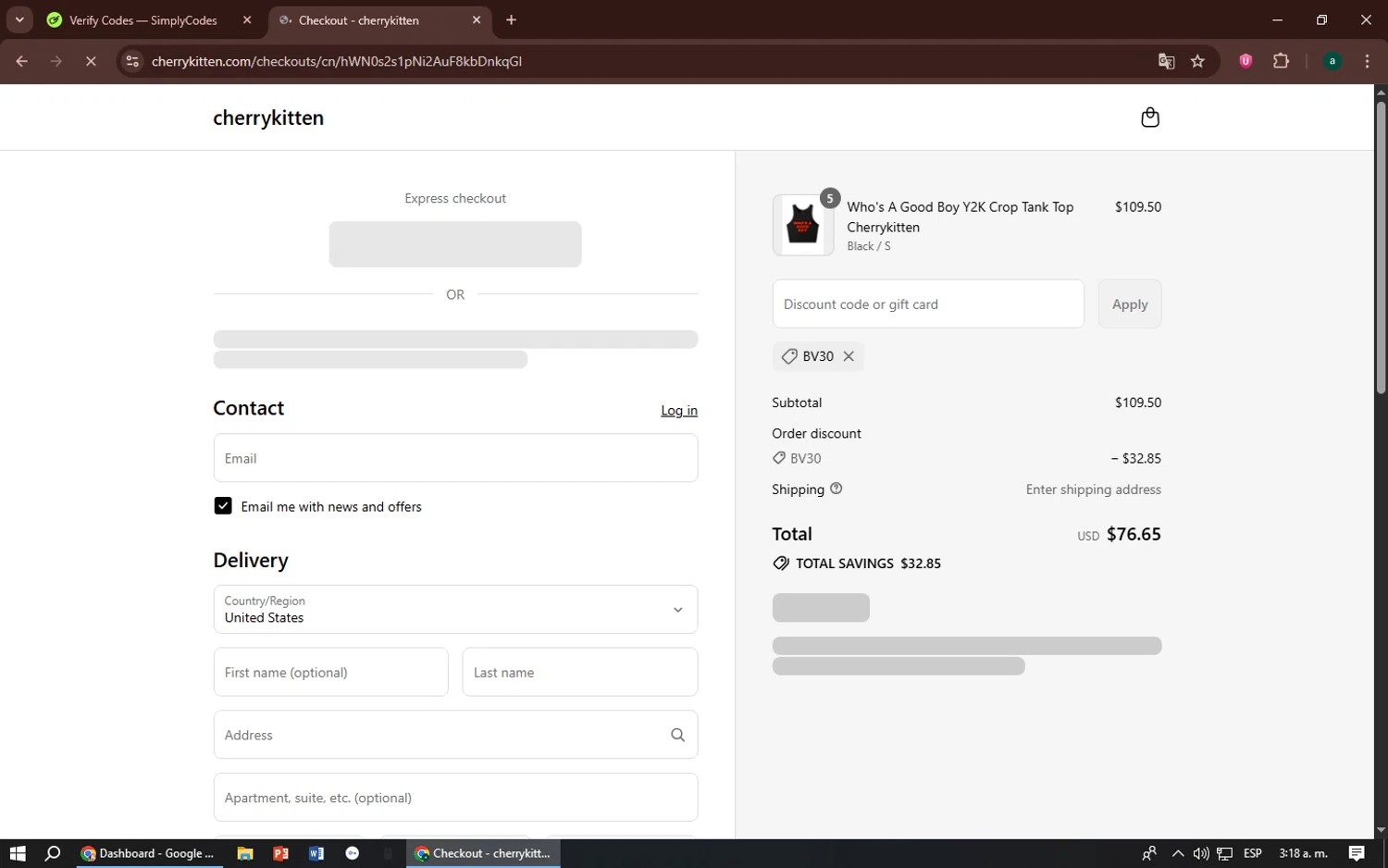Click the cherrykitten store logo

pyautogui.click(x=268, y=118)
